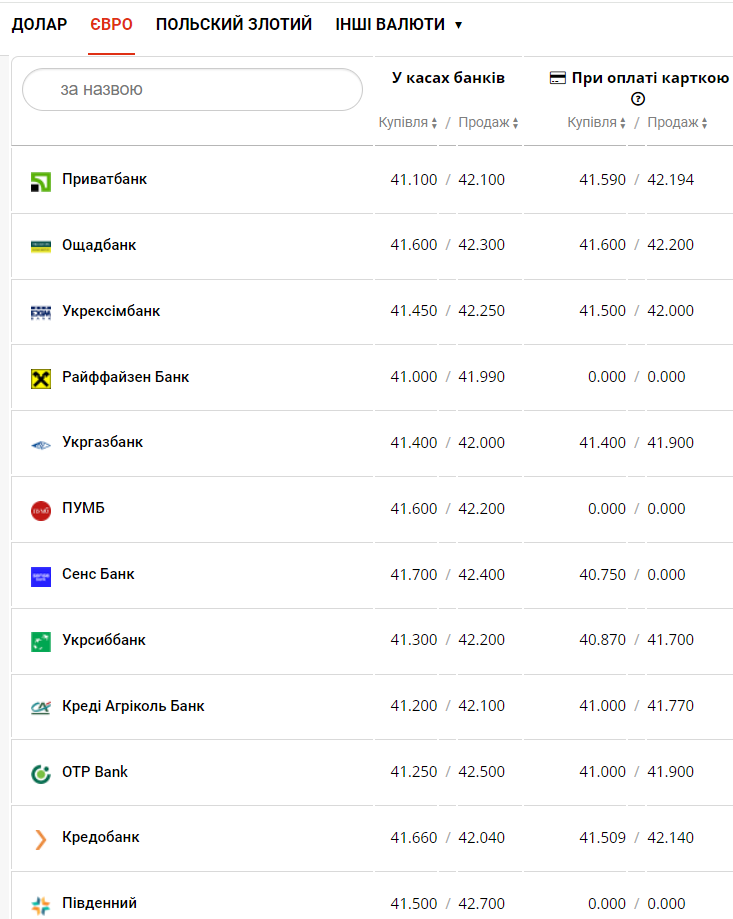Click the Укрексімбанк logo icon
This screenshot has width=733, height=919.
click(40, 313)
